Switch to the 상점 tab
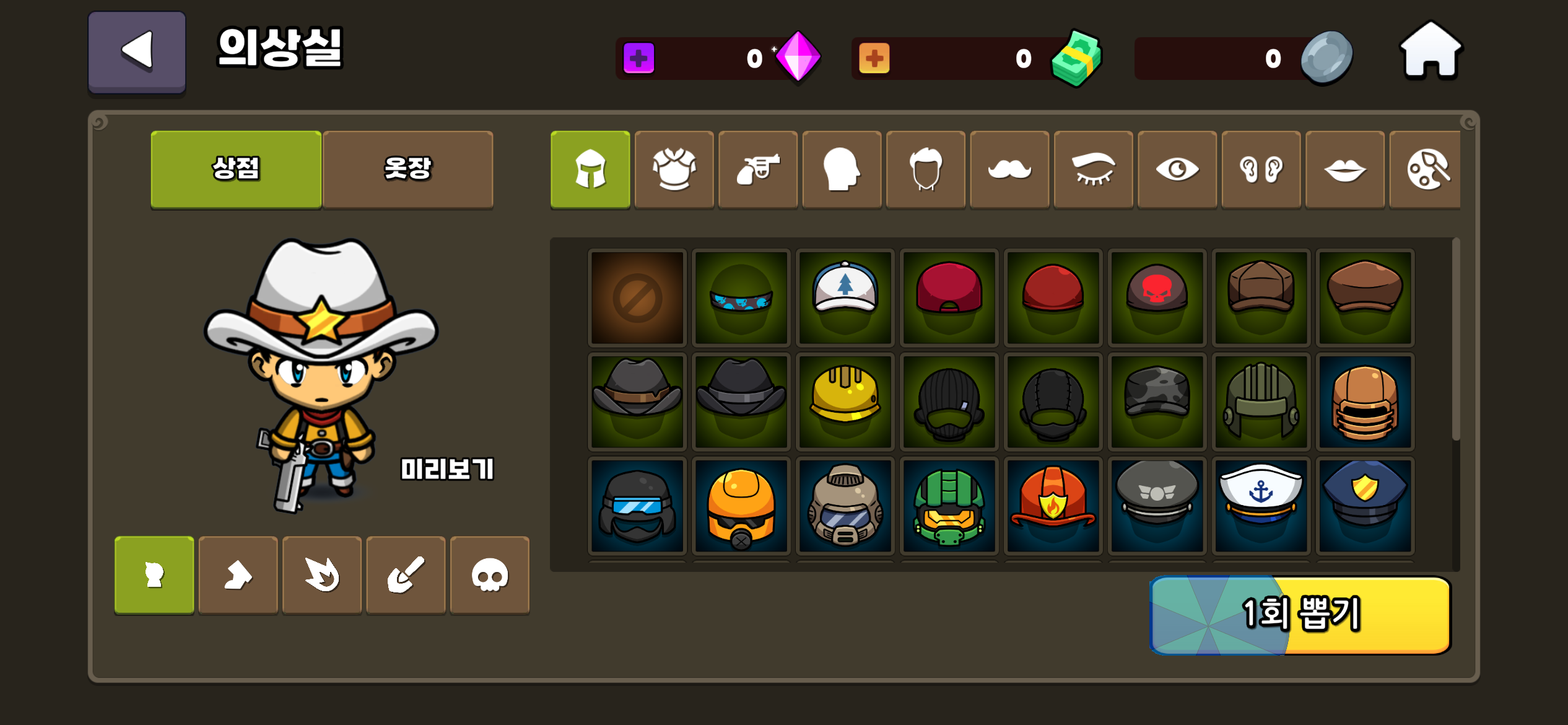The image size is (1568, 725). click(x=236, y=170)
